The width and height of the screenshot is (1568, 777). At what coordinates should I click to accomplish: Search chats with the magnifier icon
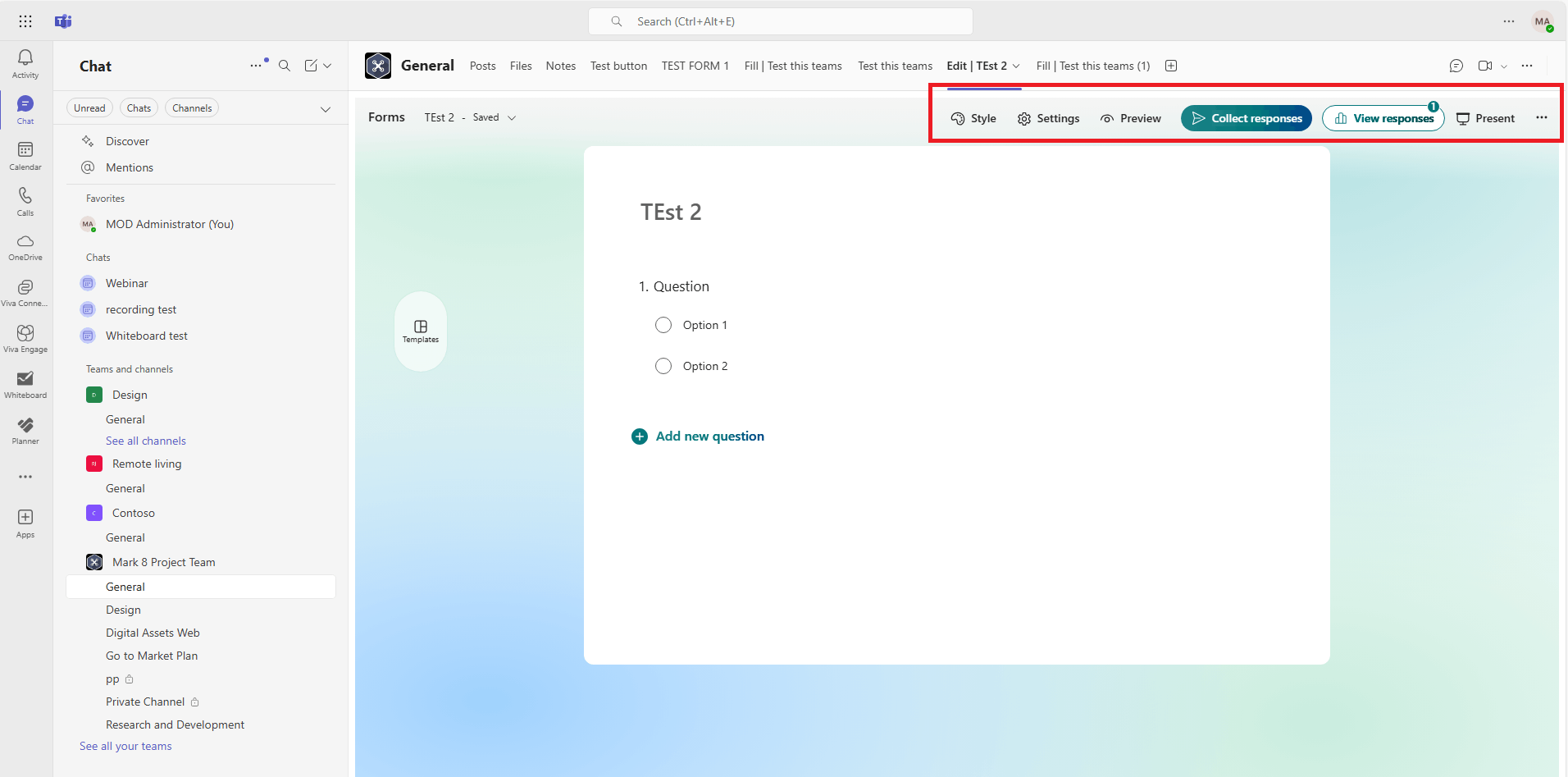click(285, 66)
